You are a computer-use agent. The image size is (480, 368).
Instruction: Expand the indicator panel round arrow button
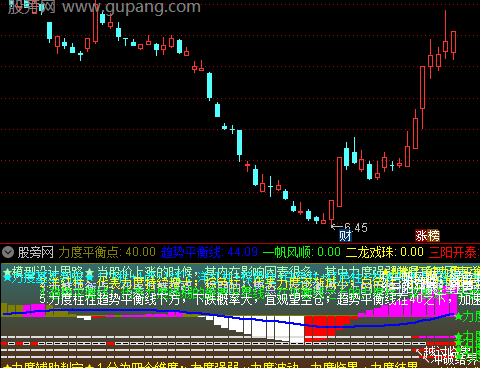[8, 252]
